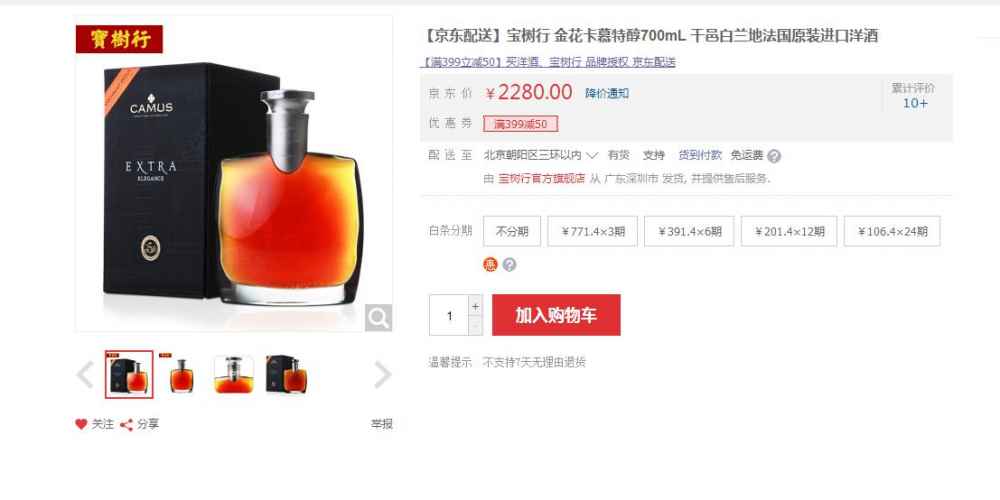Click the grey help icon under installment options
Screen dimensions: 1000x500
point(509,265)
